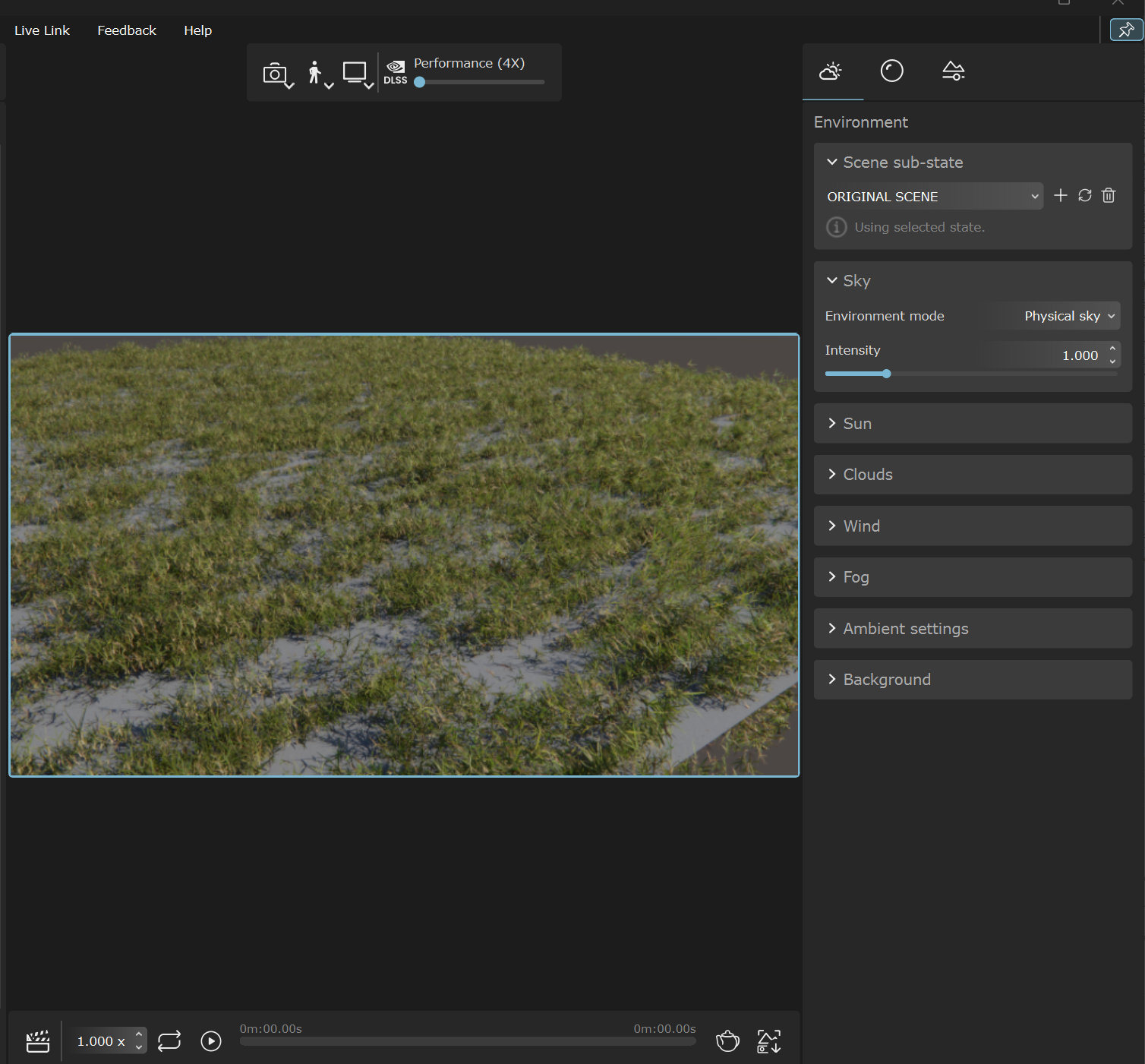Add a new scene sub-state
Viewport: 1145px width, 1064px height.
pos(1061,195)
